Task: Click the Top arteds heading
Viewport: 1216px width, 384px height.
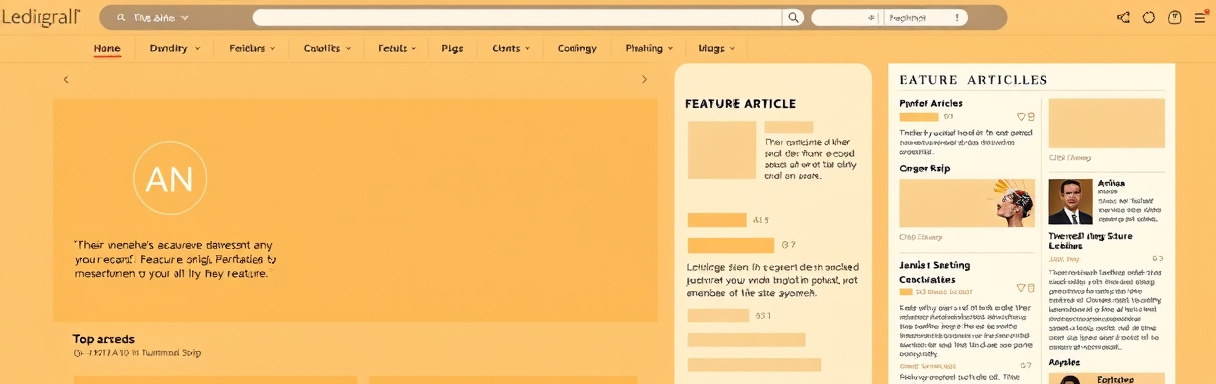Action: click(x=103, y=339)
